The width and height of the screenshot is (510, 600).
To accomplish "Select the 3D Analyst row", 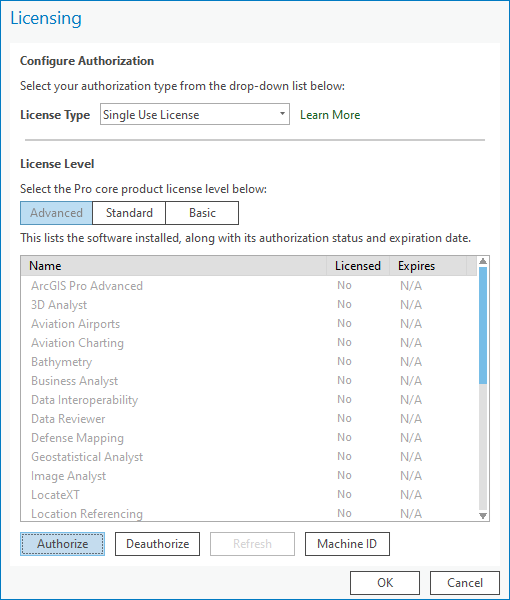I will 249,305.
